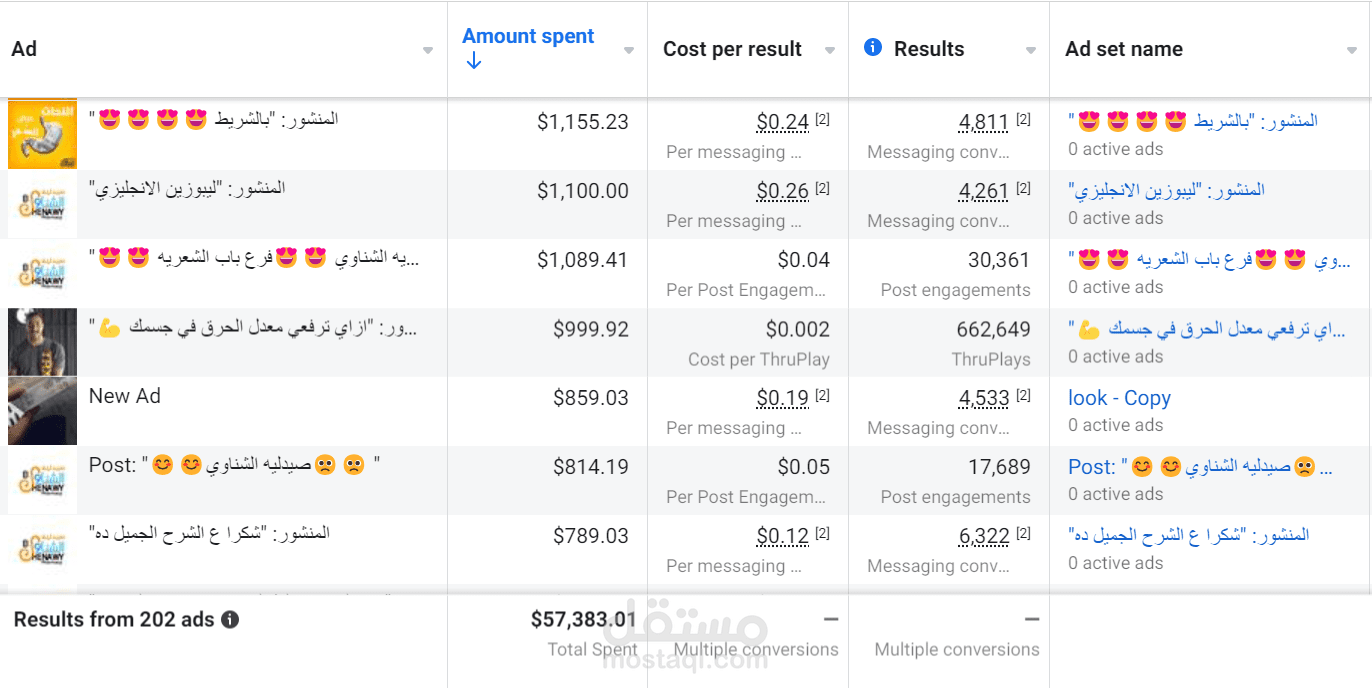Click the Cost per result column header
1372x688 pixels.
(x=732, y=50)
